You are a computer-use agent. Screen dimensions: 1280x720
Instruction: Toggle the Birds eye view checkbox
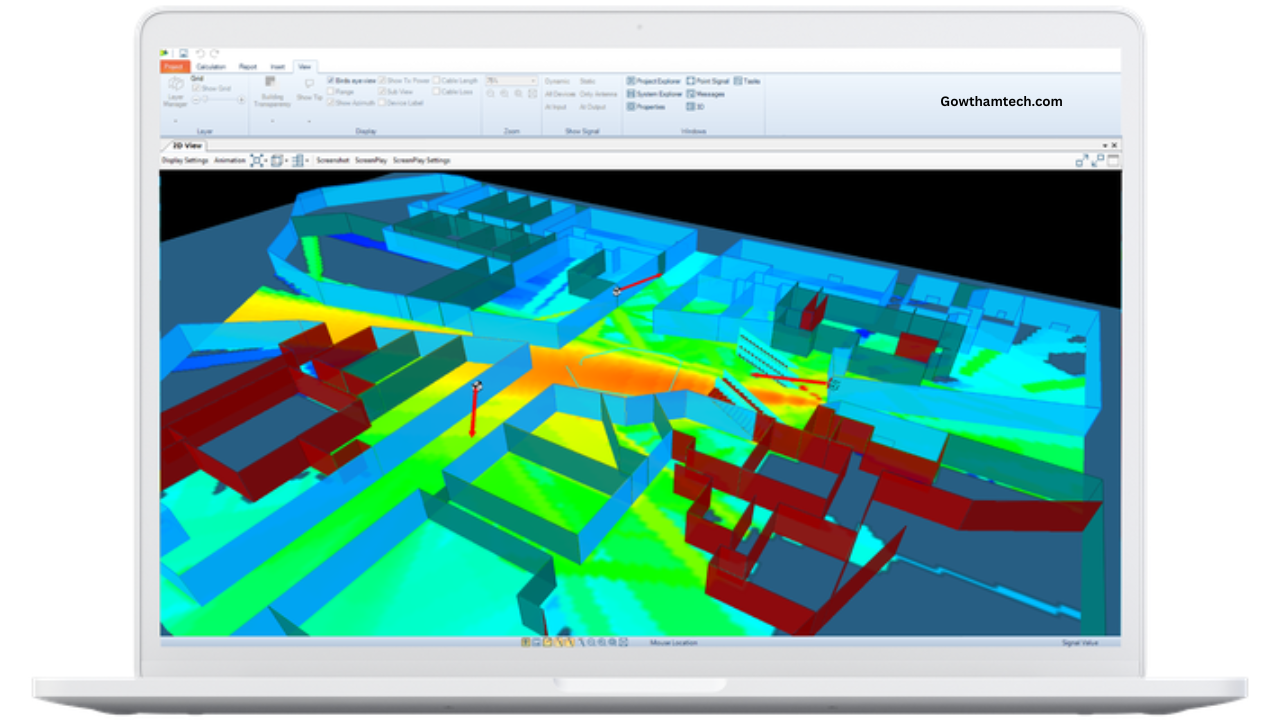pos(332,80)
